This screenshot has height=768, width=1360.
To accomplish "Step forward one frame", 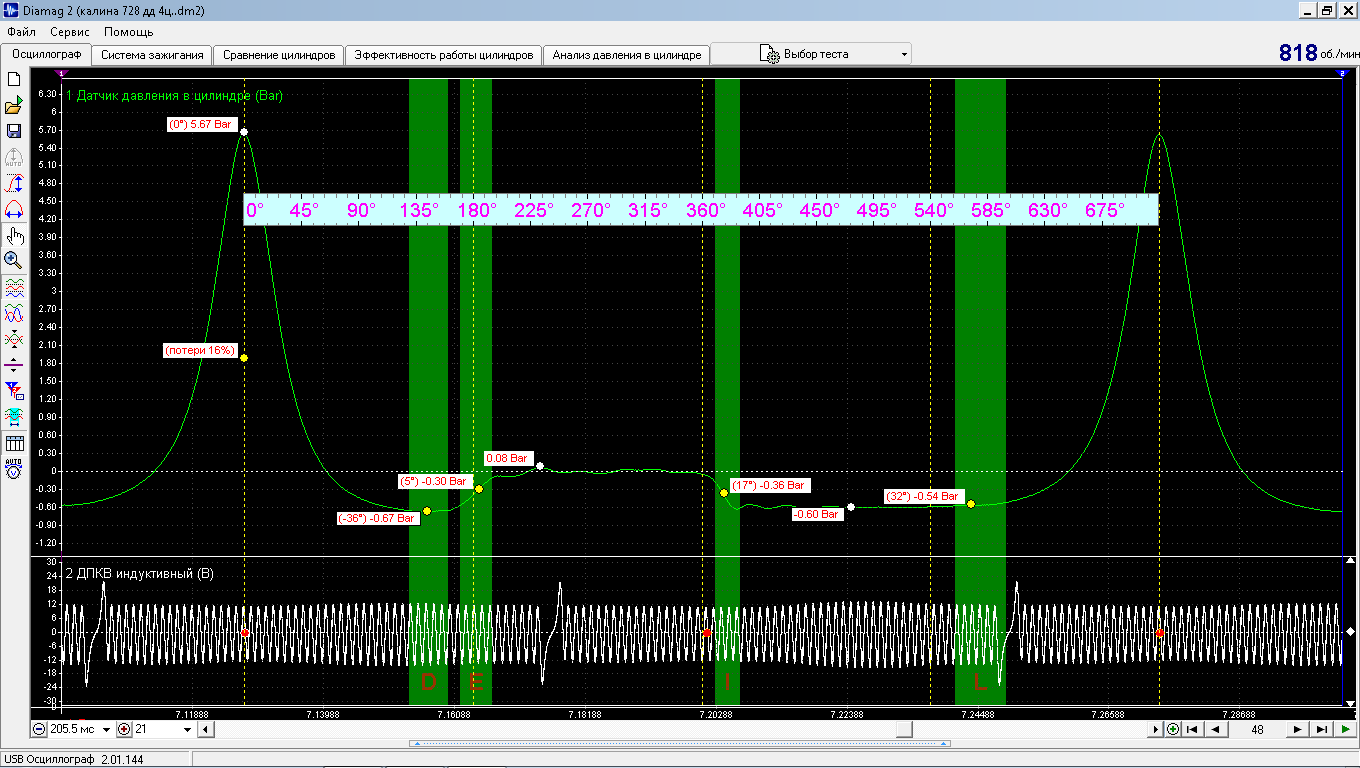I will [x=1298, y=729].
